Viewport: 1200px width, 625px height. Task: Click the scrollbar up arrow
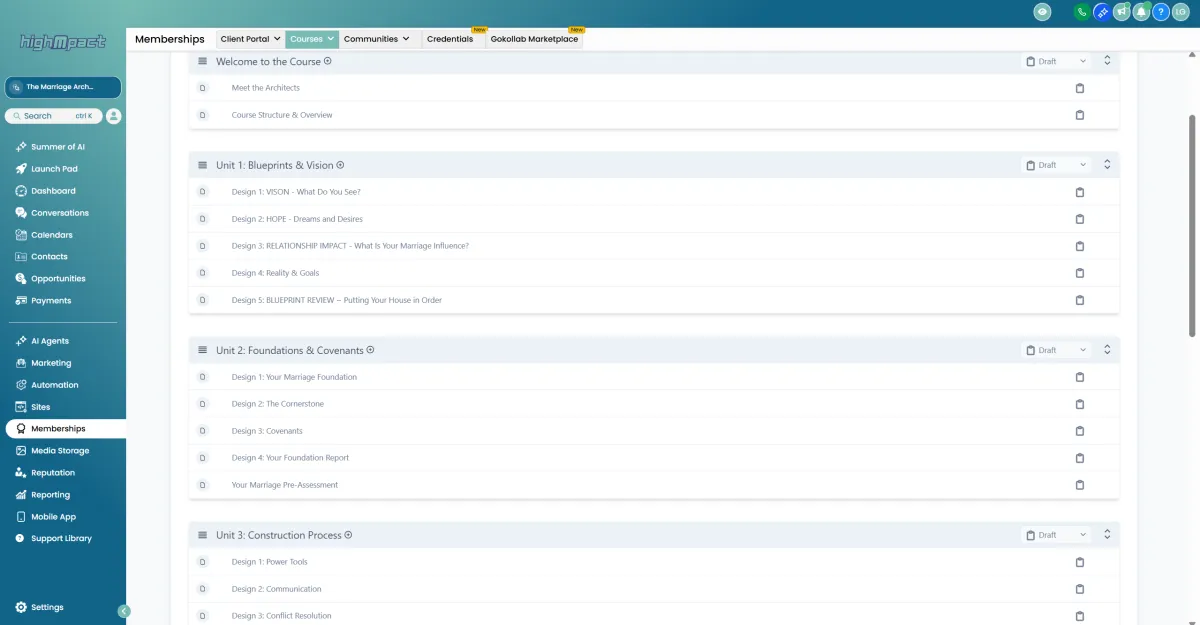[x=1191, y=56]
